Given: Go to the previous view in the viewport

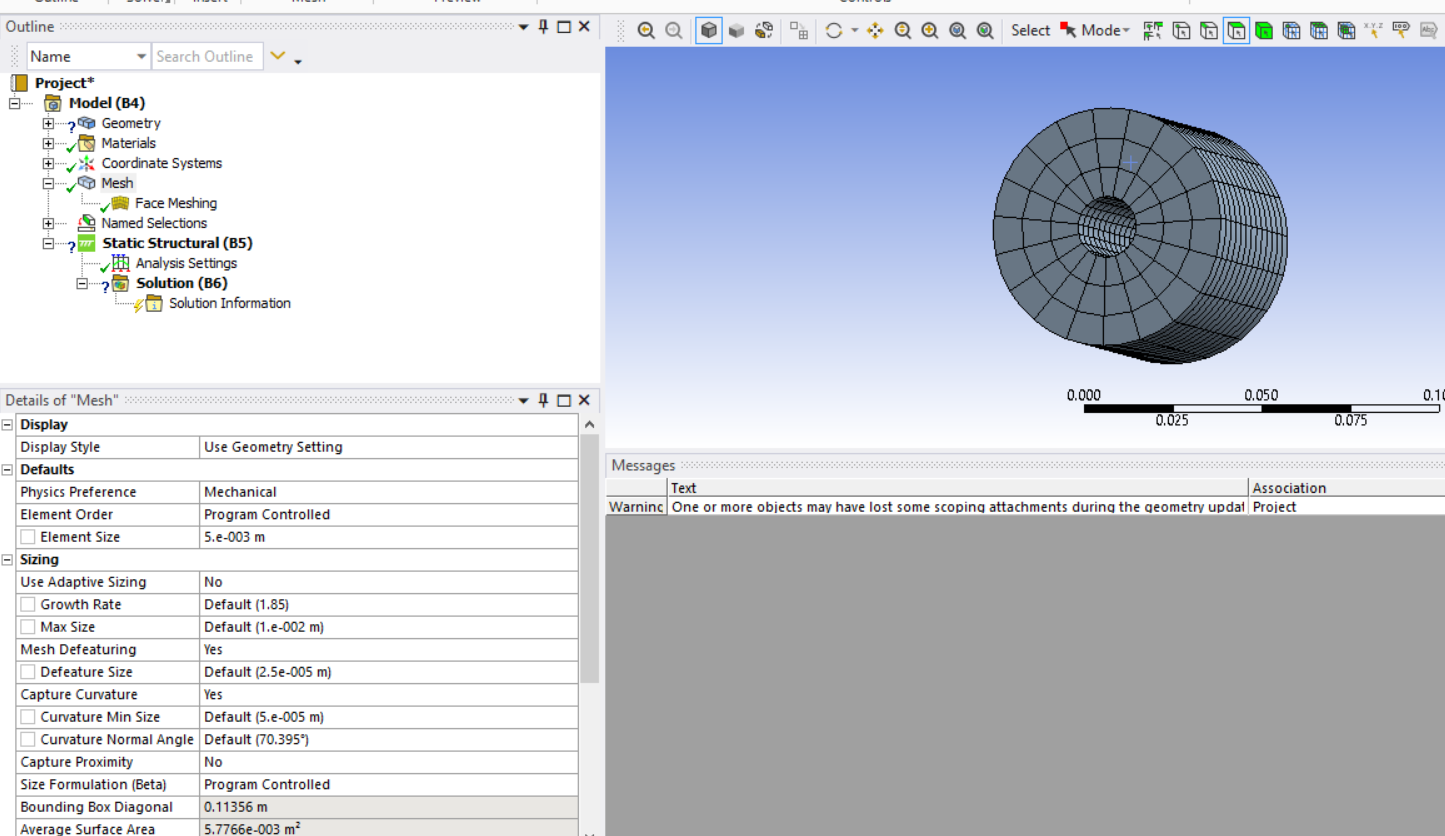Looking at the screenshot, I should point(646,30).
